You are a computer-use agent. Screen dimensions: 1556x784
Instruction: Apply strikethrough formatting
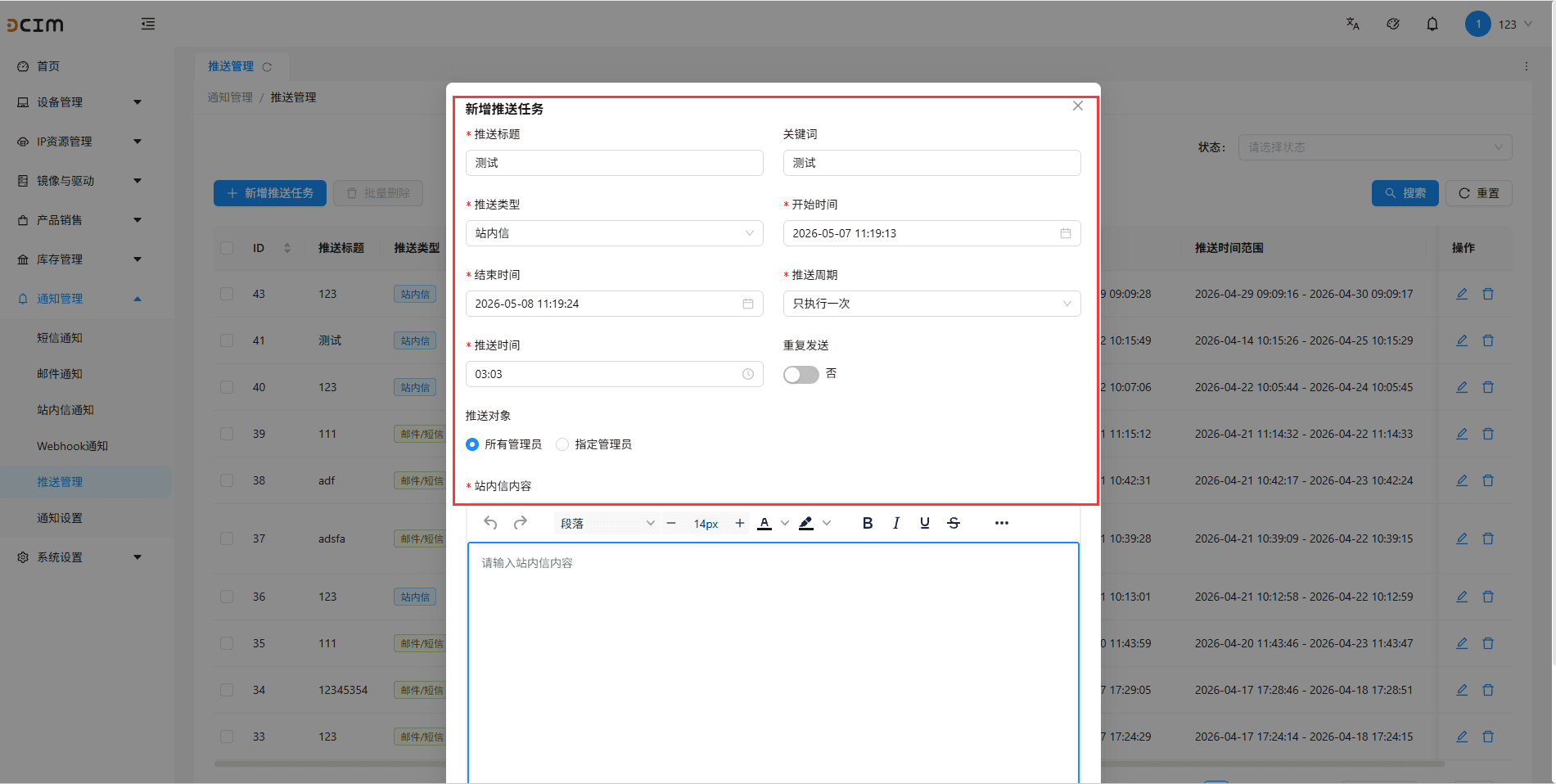click(x=954, y=523)
